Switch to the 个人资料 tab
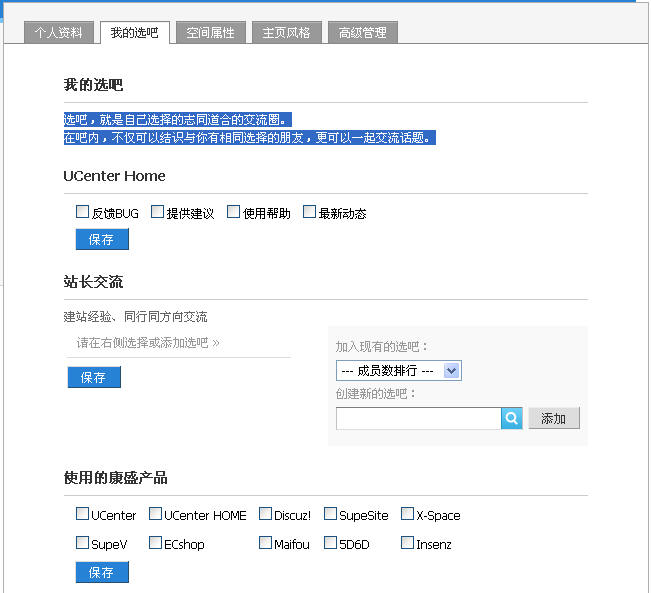The image size is (651, 593). 59,33
